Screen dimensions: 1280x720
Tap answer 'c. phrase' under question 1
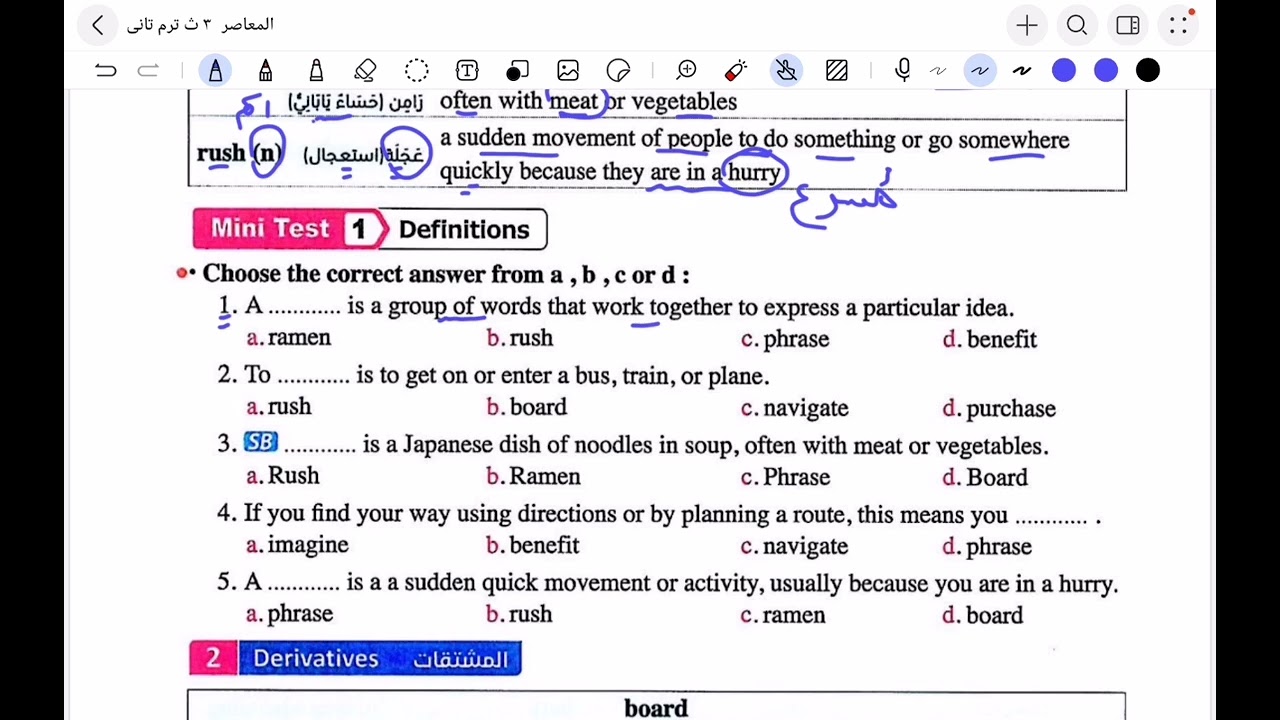coord(785,339)
